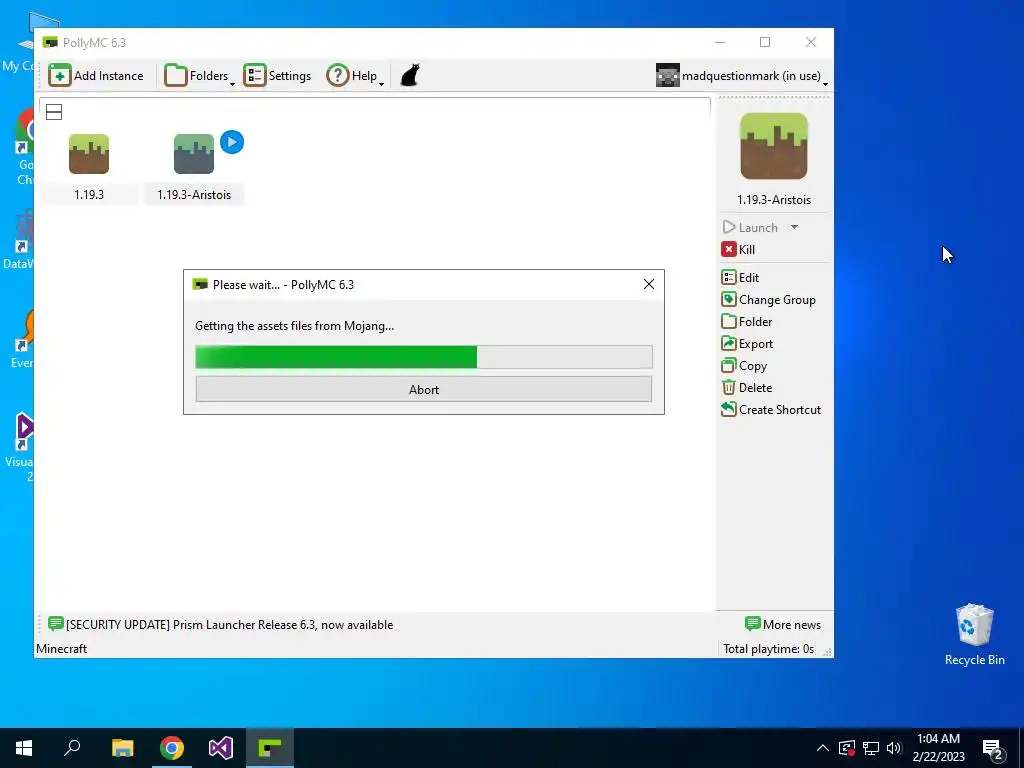Open the Windows Start menu
Screen dimensions: 1024x768
click(24, 748)
